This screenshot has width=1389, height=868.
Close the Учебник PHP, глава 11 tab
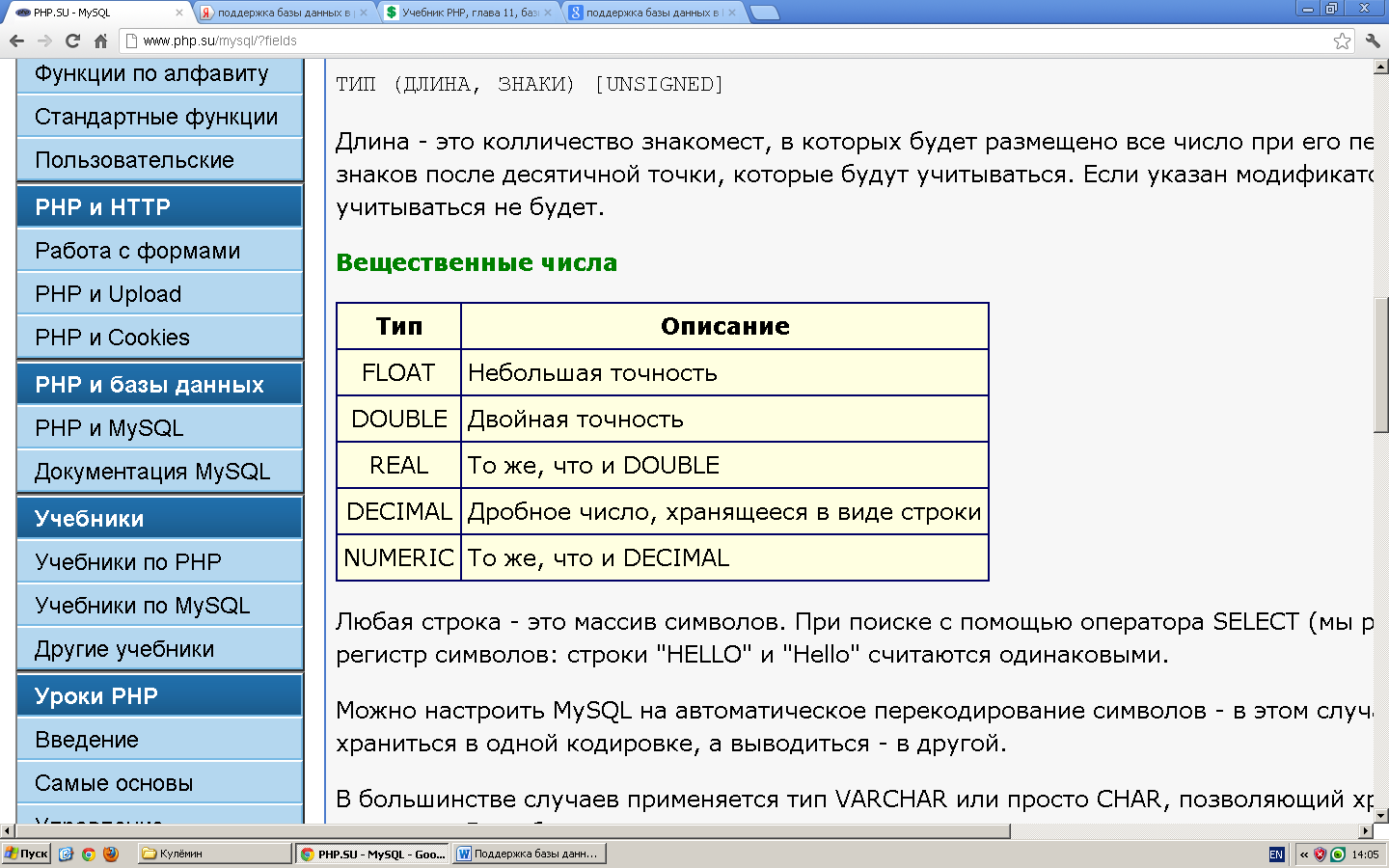coord(548,13)
